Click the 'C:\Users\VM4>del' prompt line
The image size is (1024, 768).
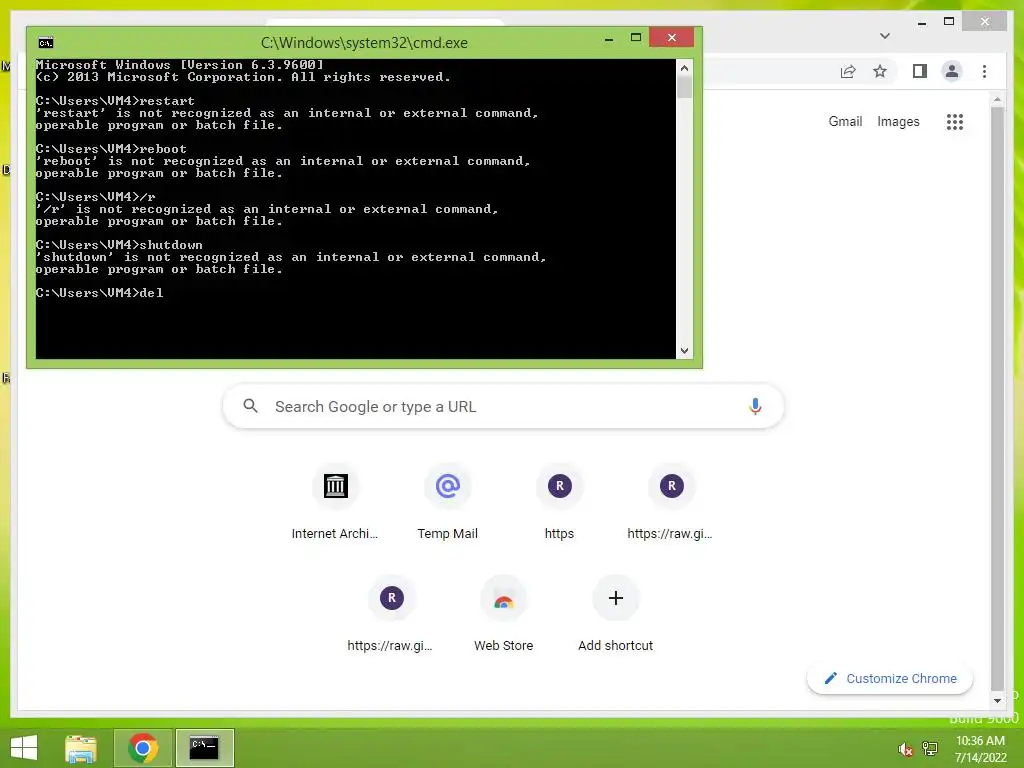99,293
